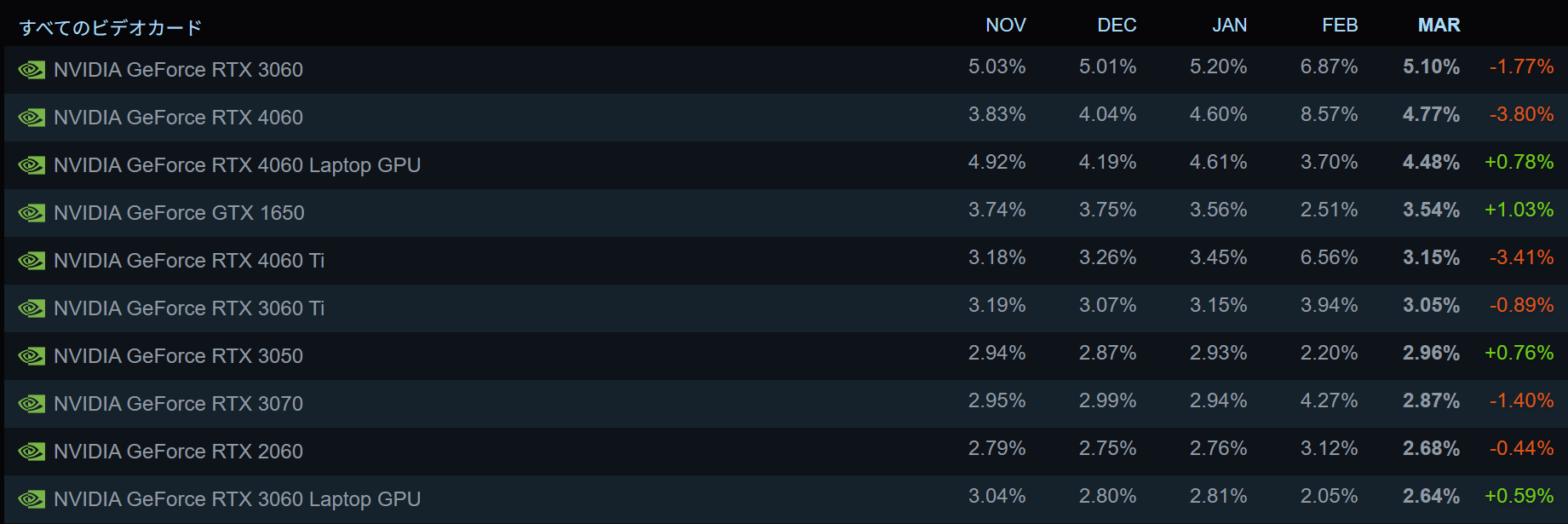Click the NVIDIA icon beside GTX 1650
The width and height of the screenshot is (1568, 524).
(x=32, y=213)
